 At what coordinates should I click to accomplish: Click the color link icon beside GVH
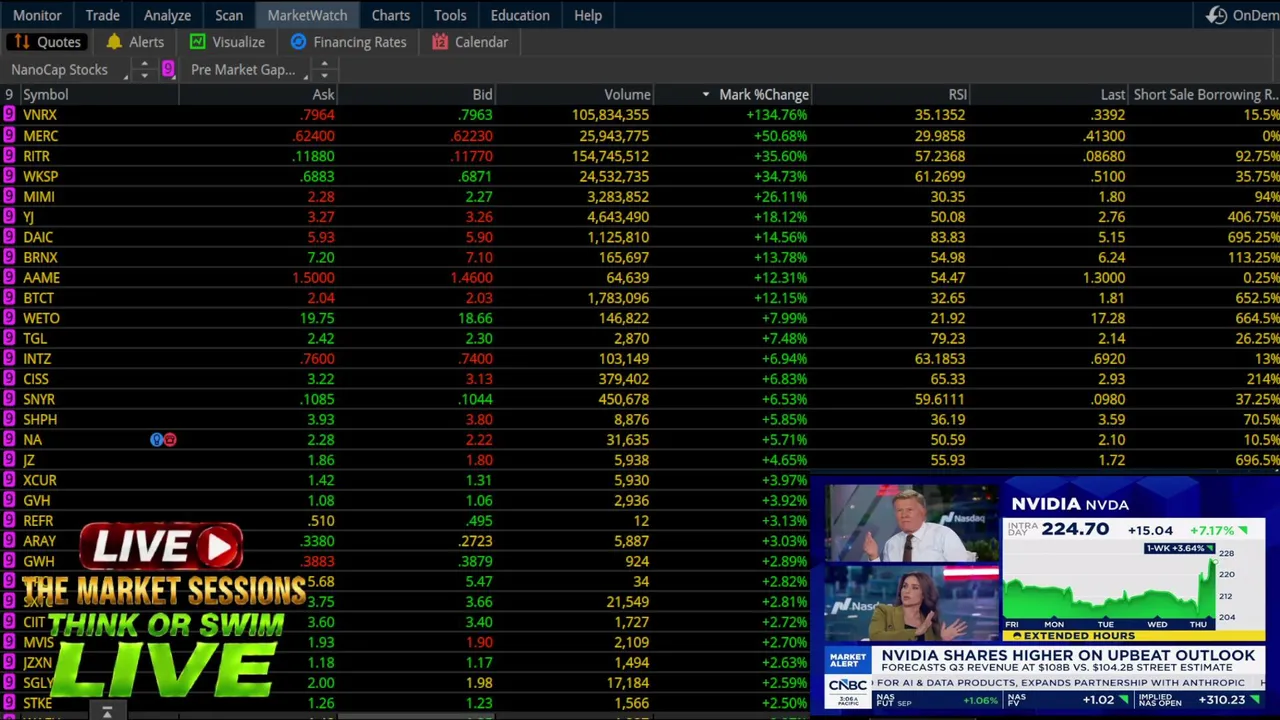(9, 500)
